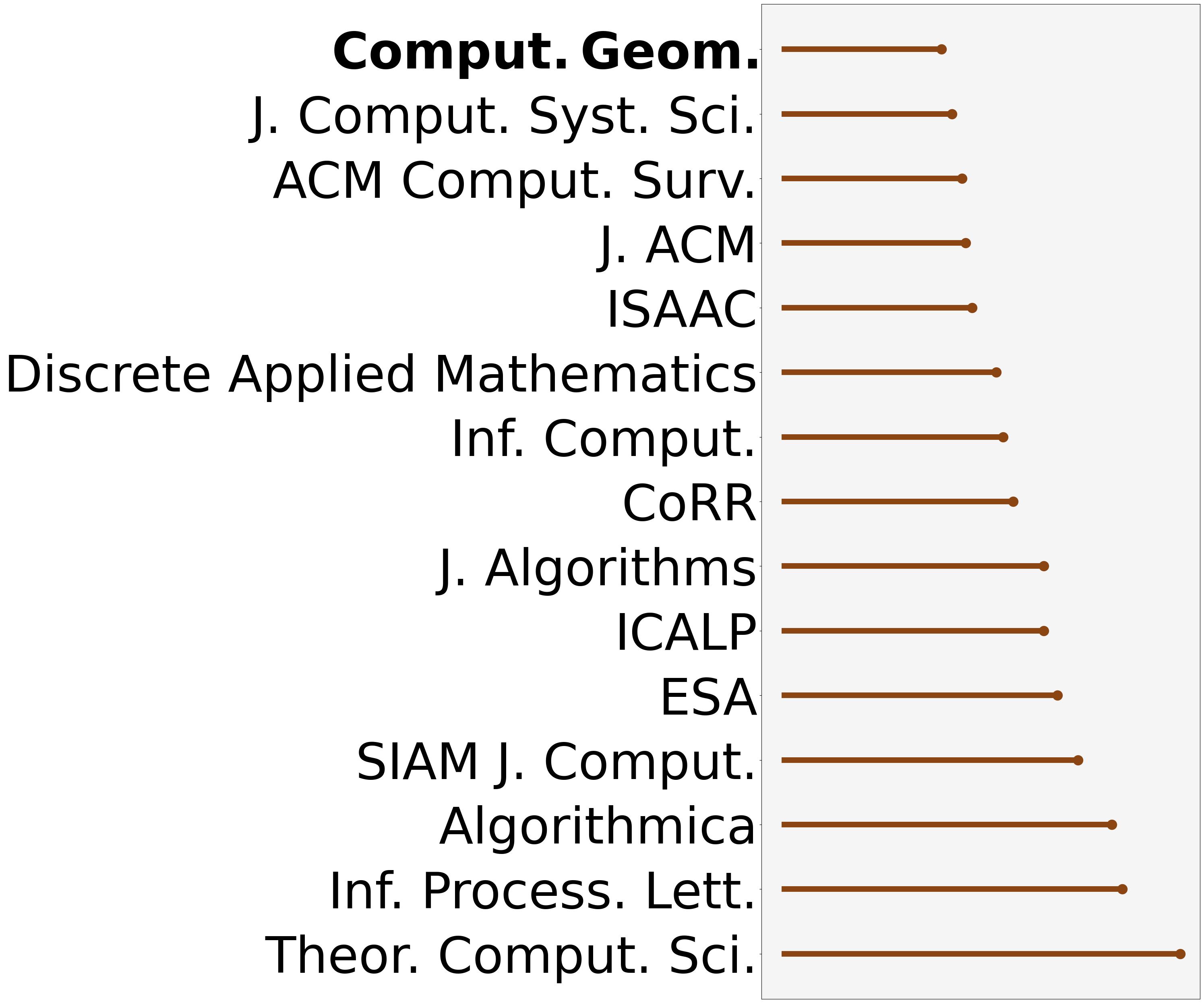The image size is (1204, 1003).
Task: Click the J. Comput. Syst. Sci. label
Action: point(503,116)
